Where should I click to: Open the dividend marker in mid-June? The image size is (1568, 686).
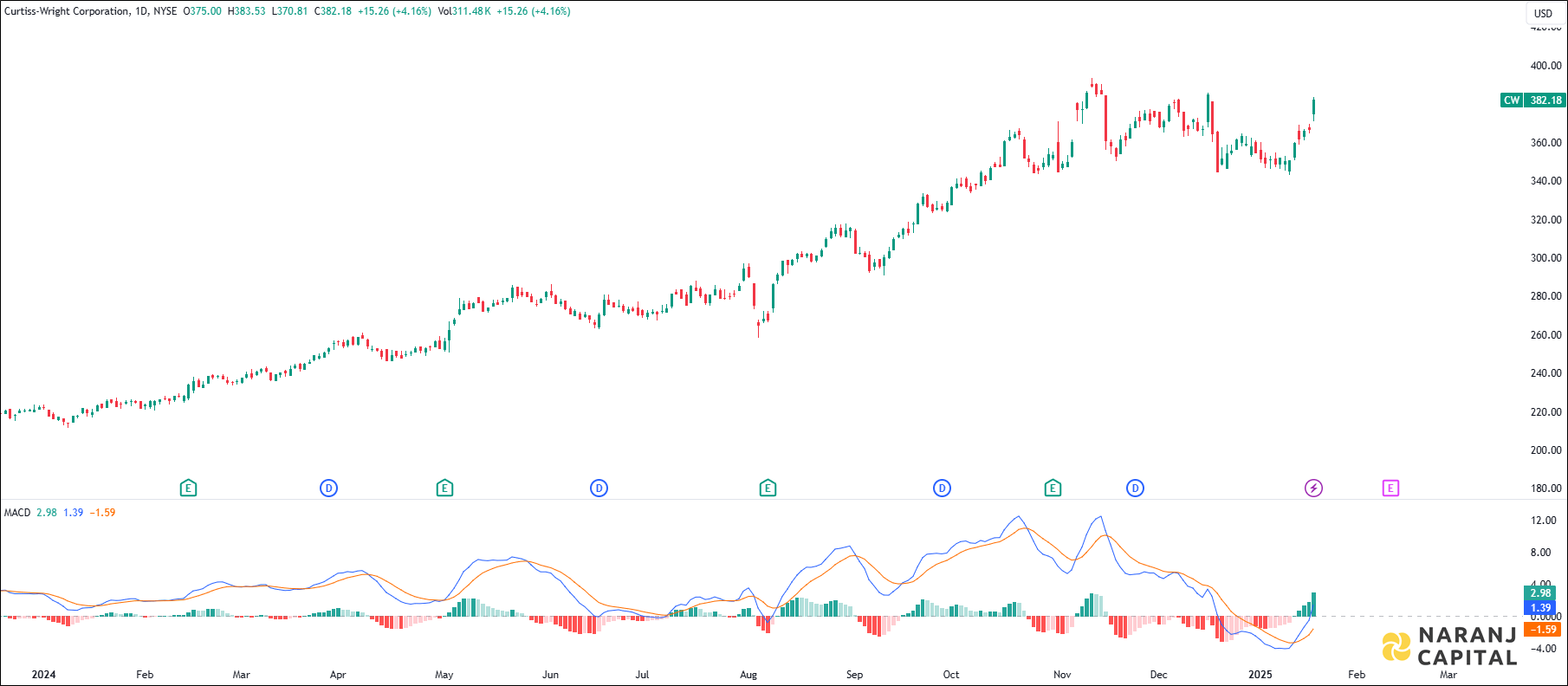point(599,489)
